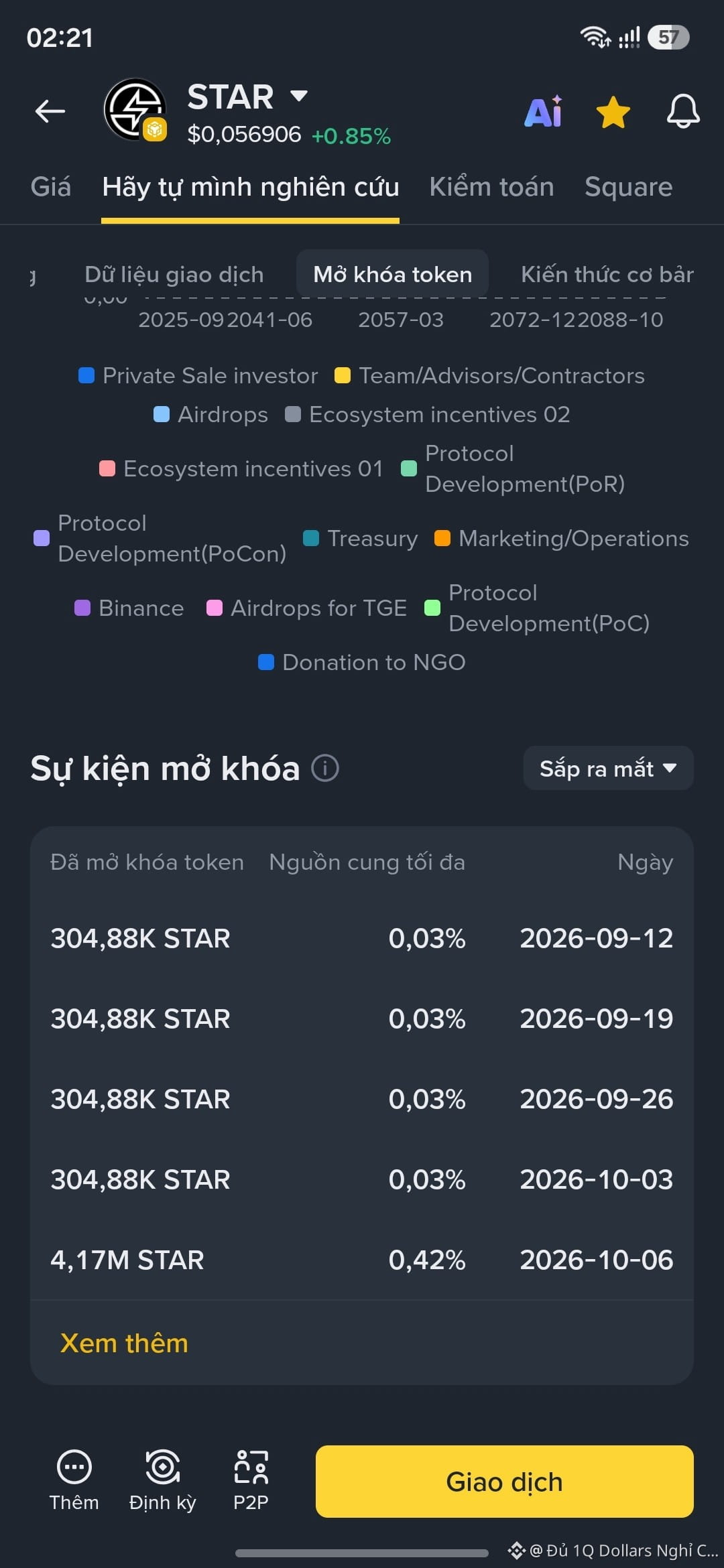Toggle the favorite star icon

613,112
